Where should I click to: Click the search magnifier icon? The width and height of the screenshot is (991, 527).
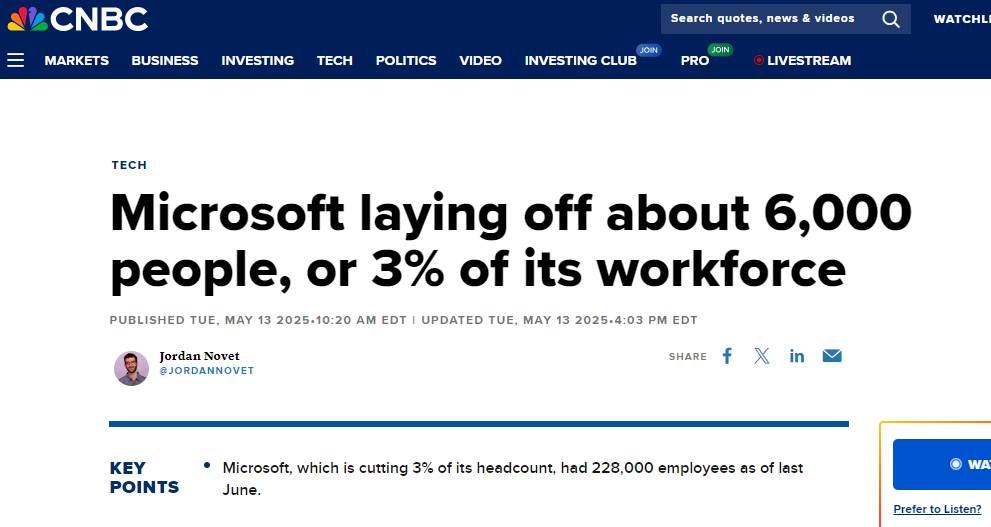click(891, 19)
